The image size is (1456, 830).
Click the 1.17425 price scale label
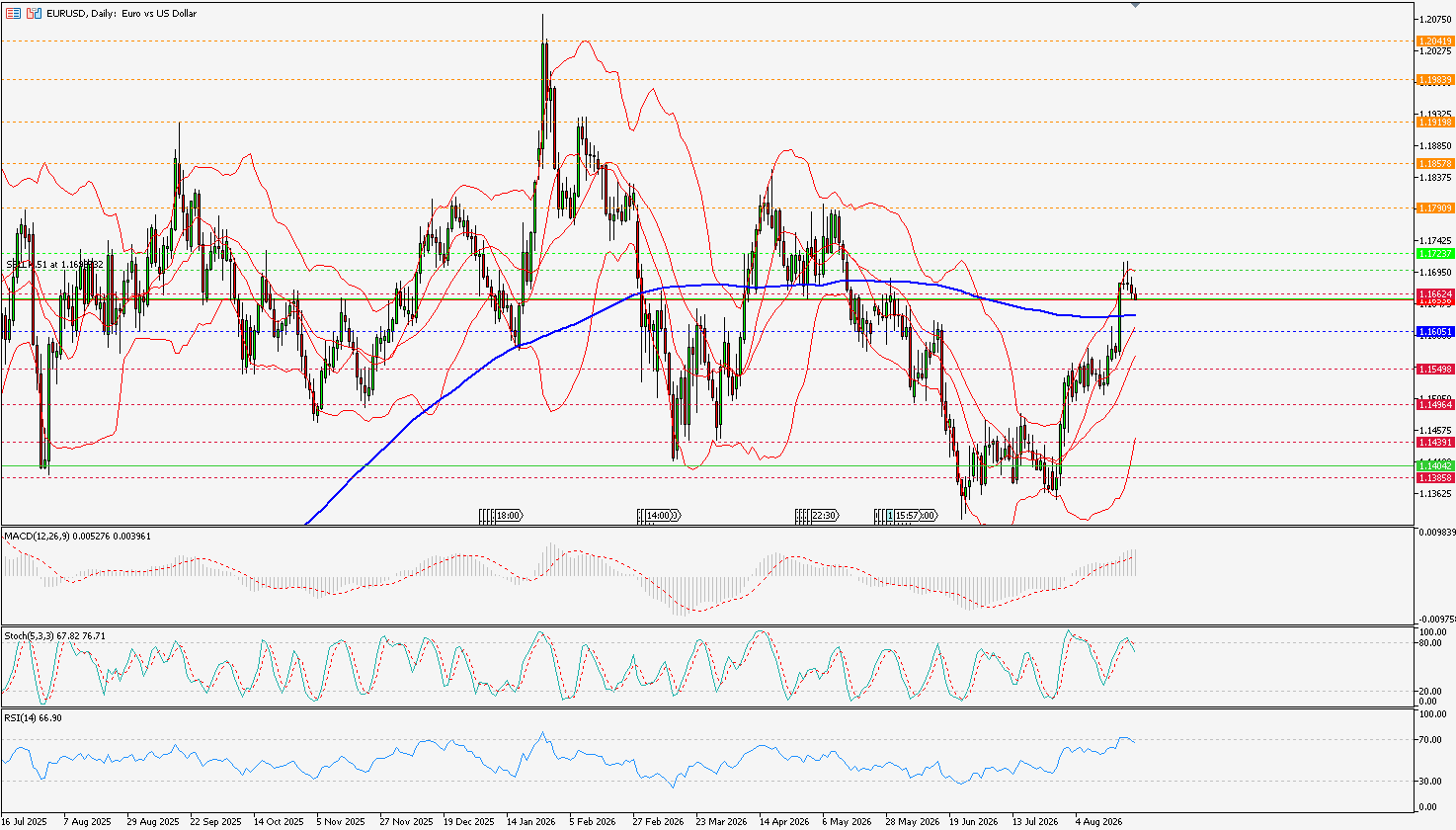[1433, 241]
